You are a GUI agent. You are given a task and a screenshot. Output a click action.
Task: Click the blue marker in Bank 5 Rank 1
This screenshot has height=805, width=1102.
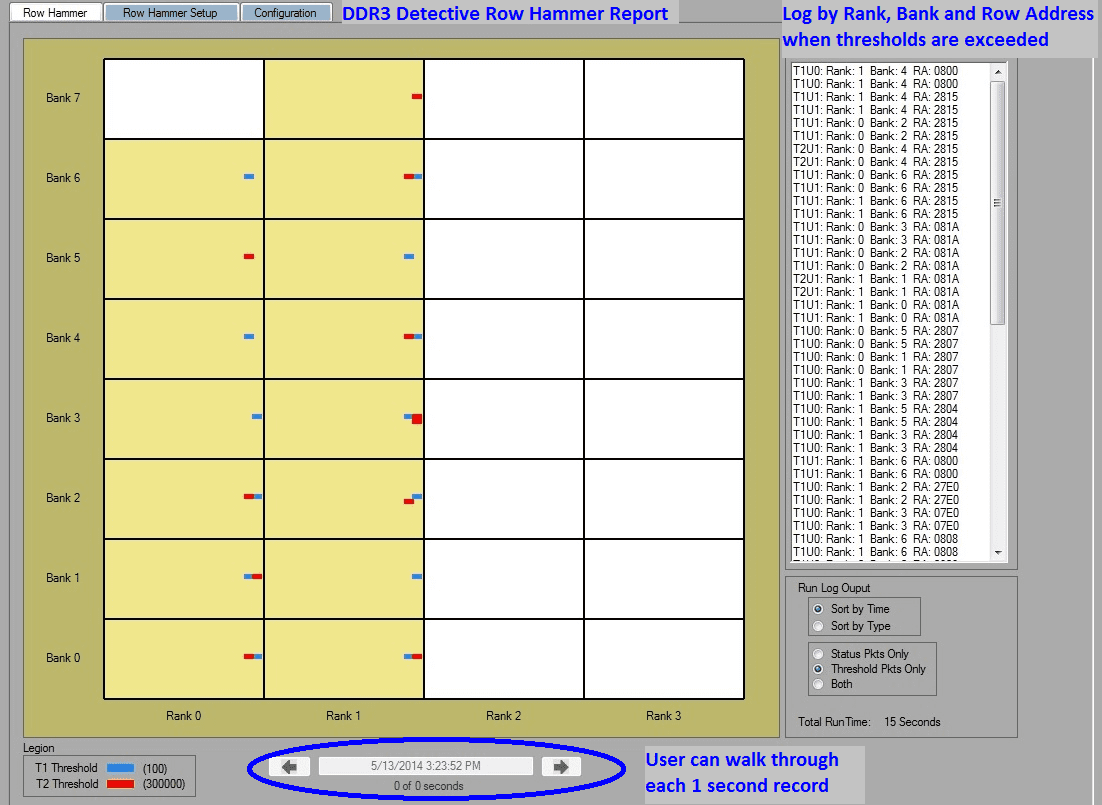coord(409,257)
